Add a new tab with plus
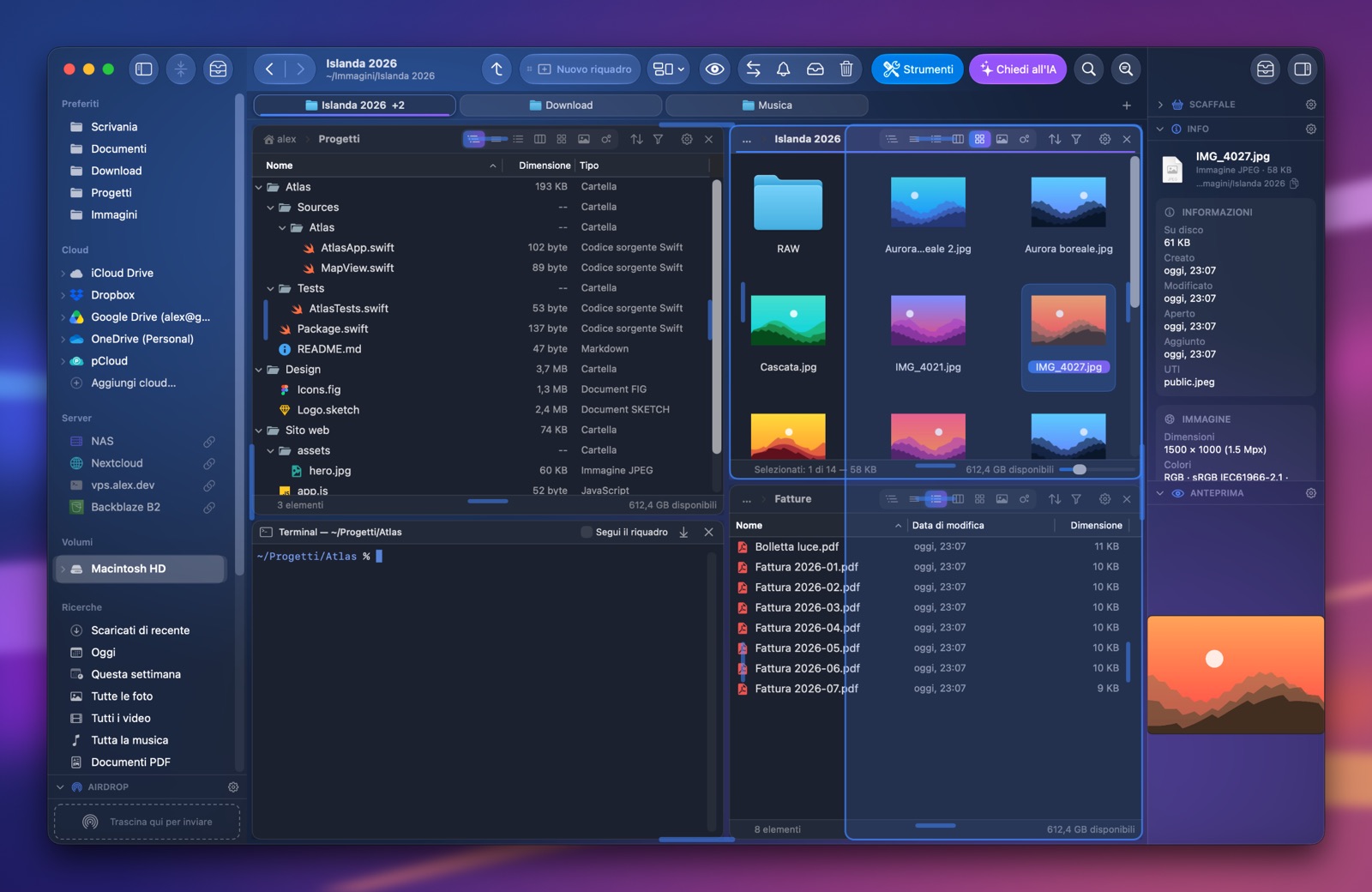Screen dimensions: 1372x892 tap(1127, 105)
